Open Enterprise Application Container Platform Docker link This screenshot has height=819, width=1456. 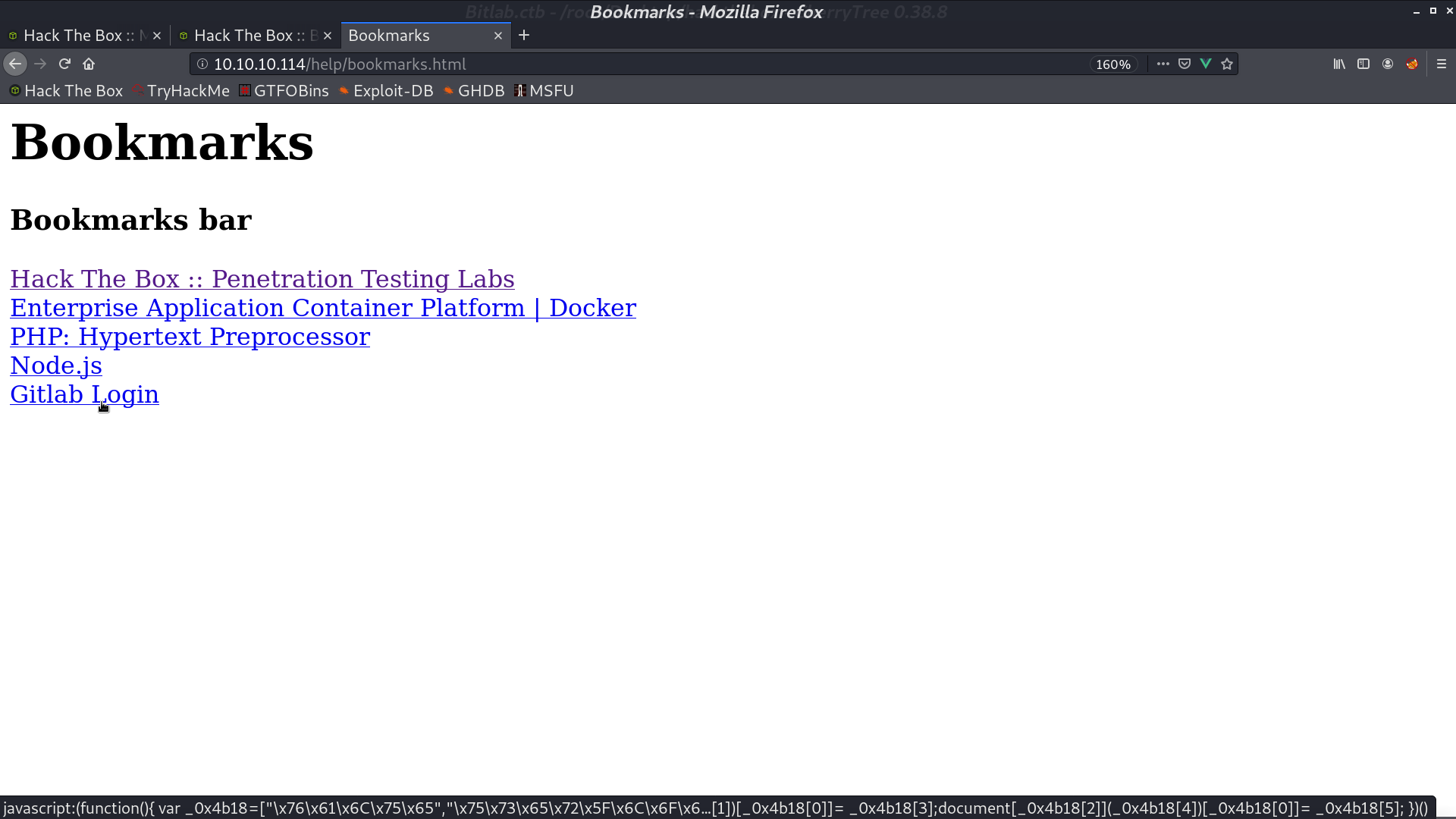point(323,308)
